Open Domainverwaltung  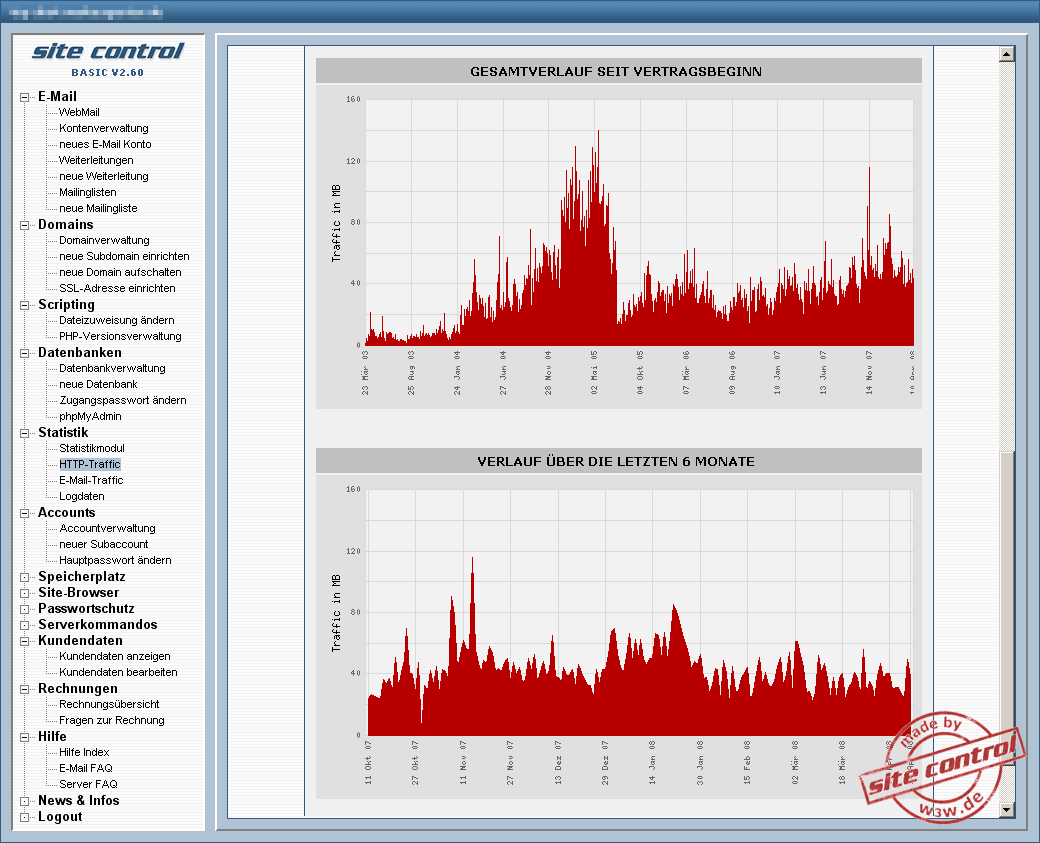click(x=104, y=240)
